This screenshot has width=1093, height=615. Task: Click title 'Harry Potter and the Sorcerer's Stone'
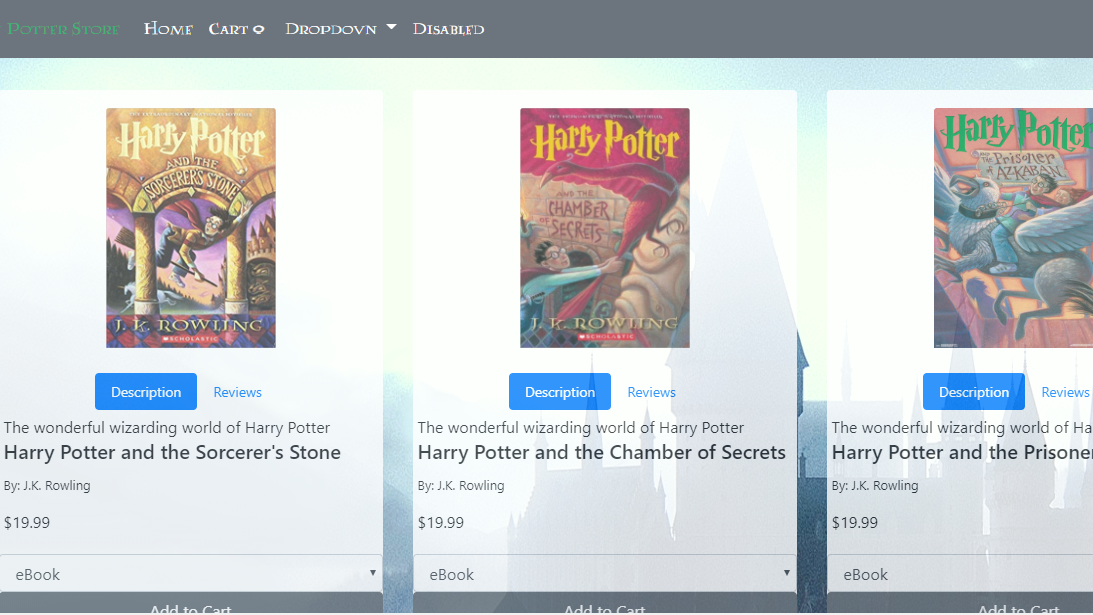(172, 453)
